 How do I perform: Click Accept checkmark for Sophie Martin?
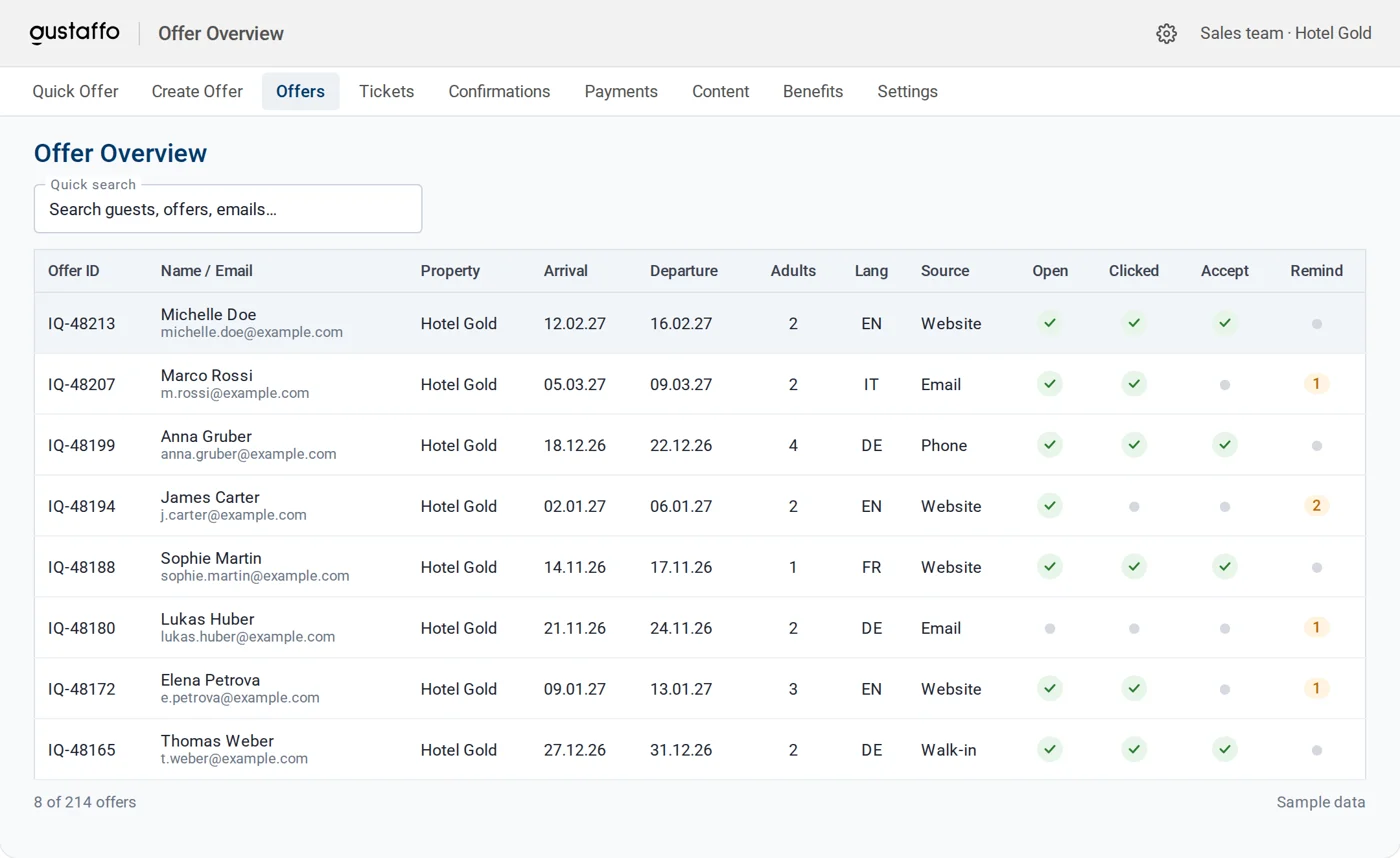(x=1225, y=567)
